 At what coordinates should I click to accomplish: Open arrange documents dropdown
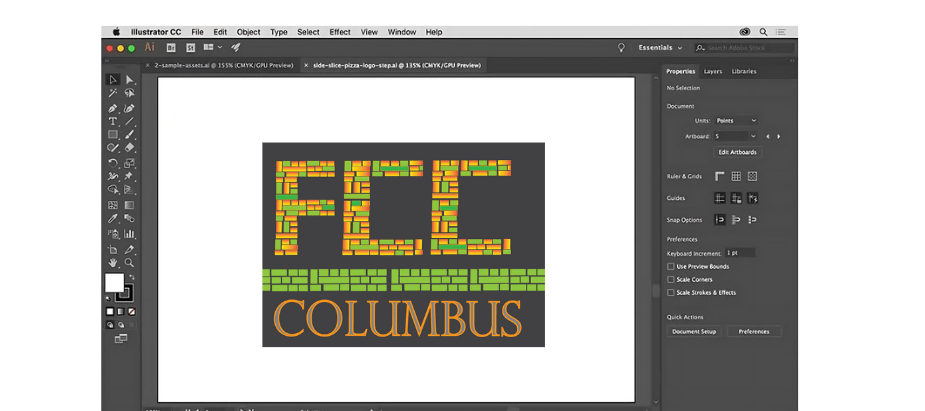click(x=212, y=47)
